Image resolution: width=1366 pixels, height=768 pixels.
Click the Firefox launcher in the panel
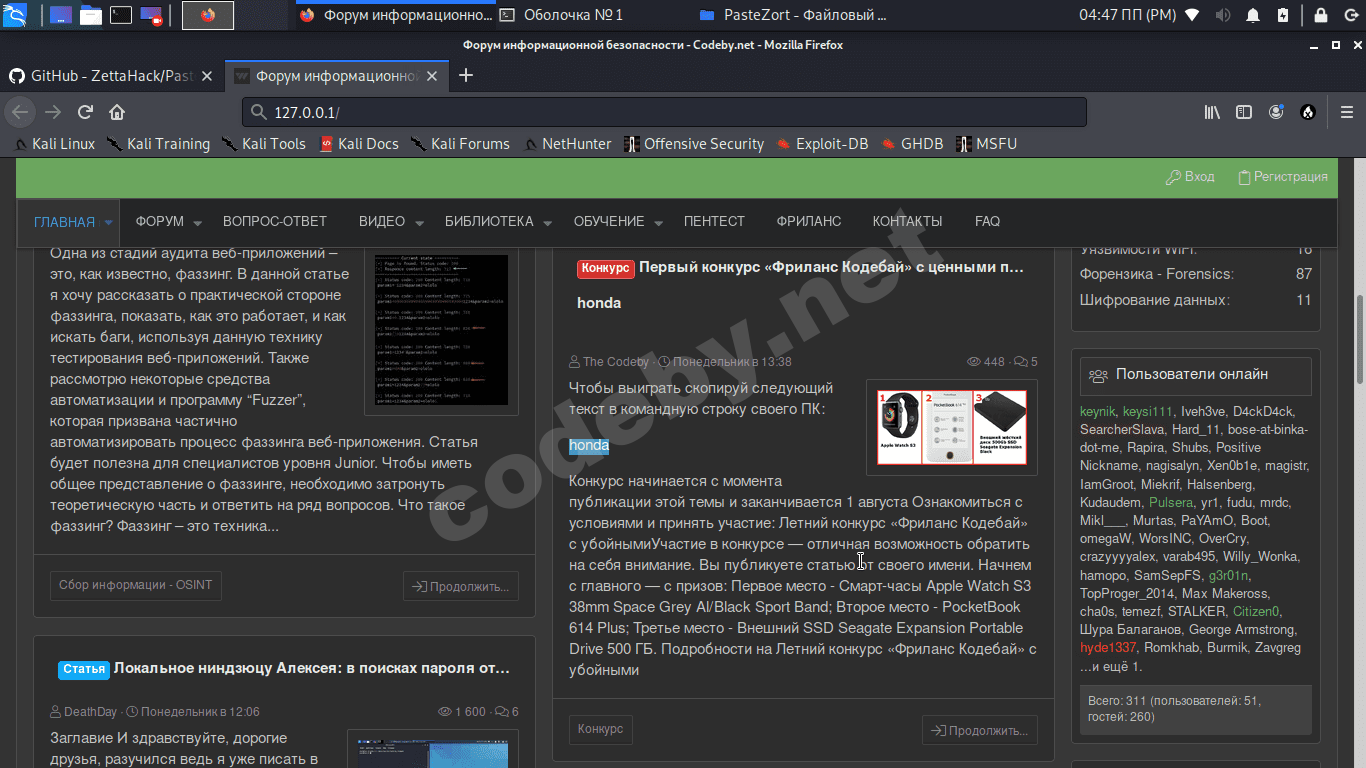click(x=208, y=15)
